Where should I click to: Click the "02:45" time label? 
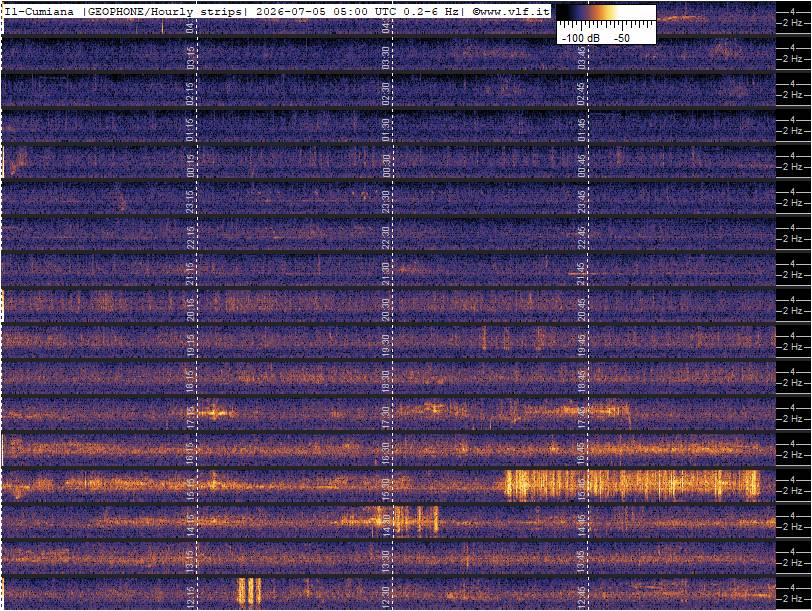click(x=582, y=93)
